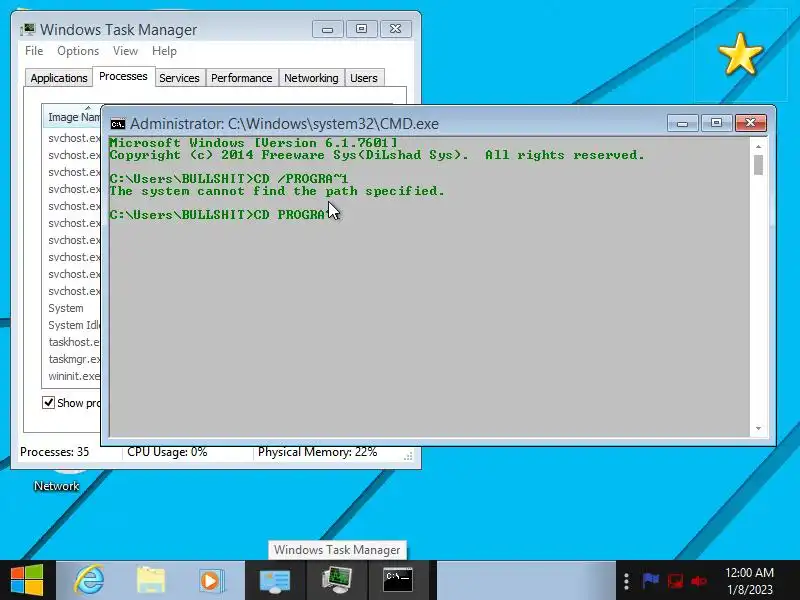Screen dimensions: 800x600
Task: Show hidden tray icons dots
Action: (626, 581)
